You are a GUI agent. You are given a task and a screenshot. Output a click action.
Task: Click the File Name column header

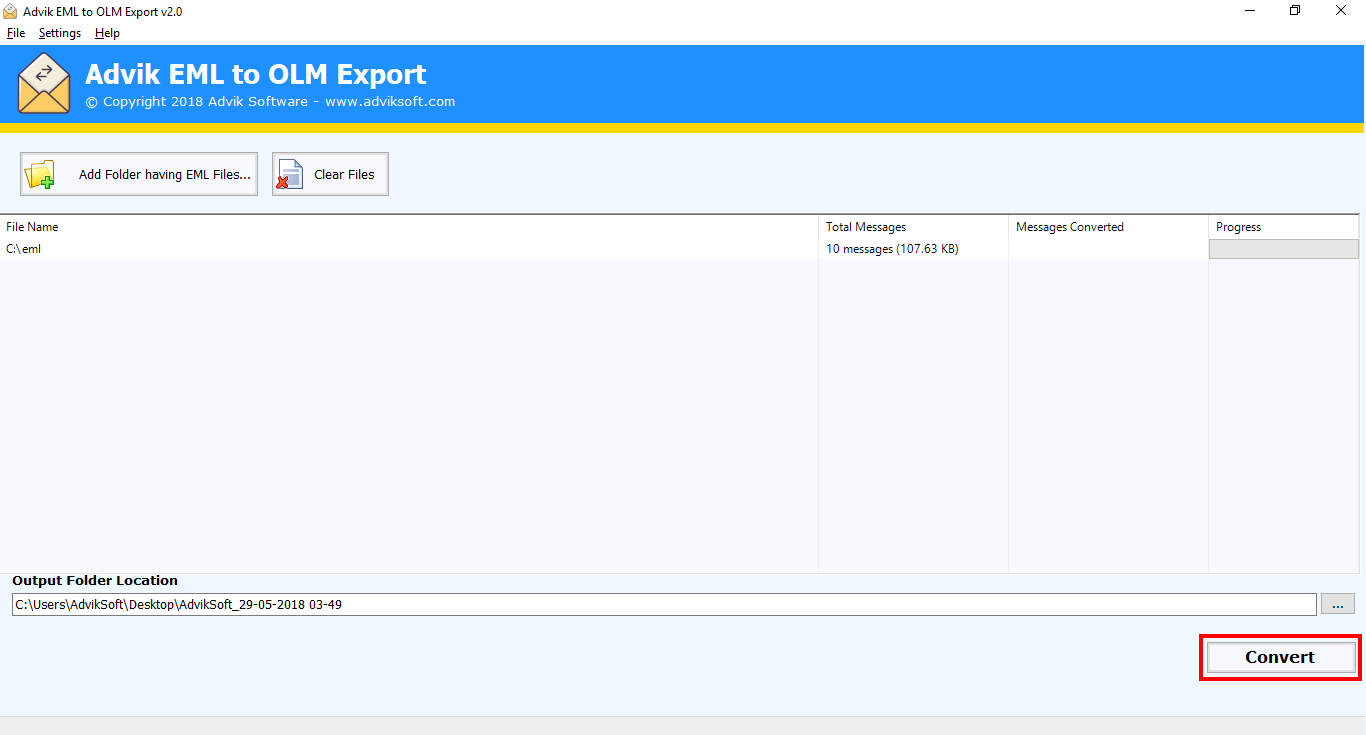[32, 227]
